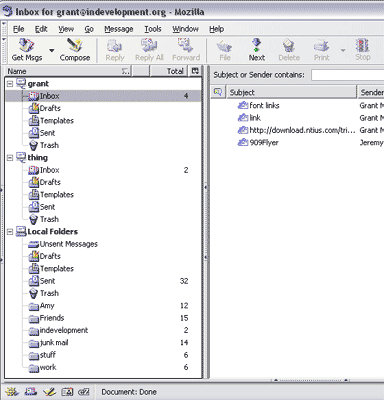Click the Get Msgs toolbar icon

click(x=27, y=45)
